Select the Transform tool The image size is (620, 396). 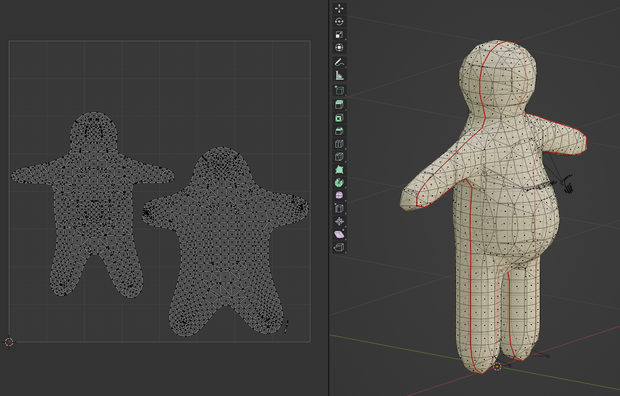coord(339,47)
